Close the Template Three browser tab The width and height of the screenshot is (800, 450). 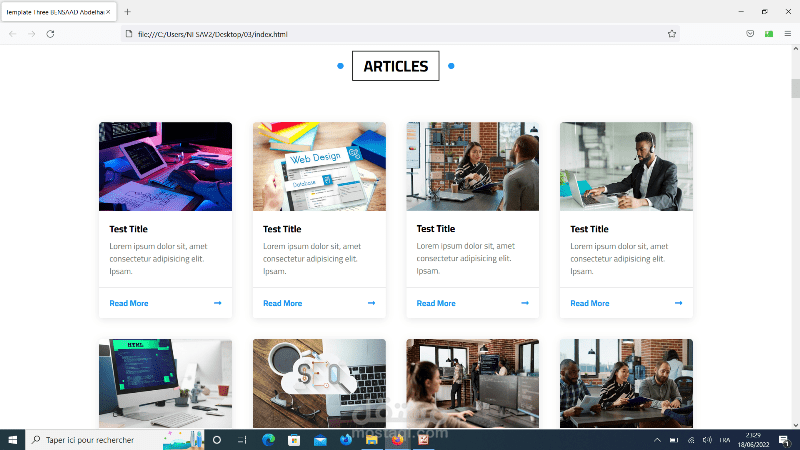[x=108, y=12]
